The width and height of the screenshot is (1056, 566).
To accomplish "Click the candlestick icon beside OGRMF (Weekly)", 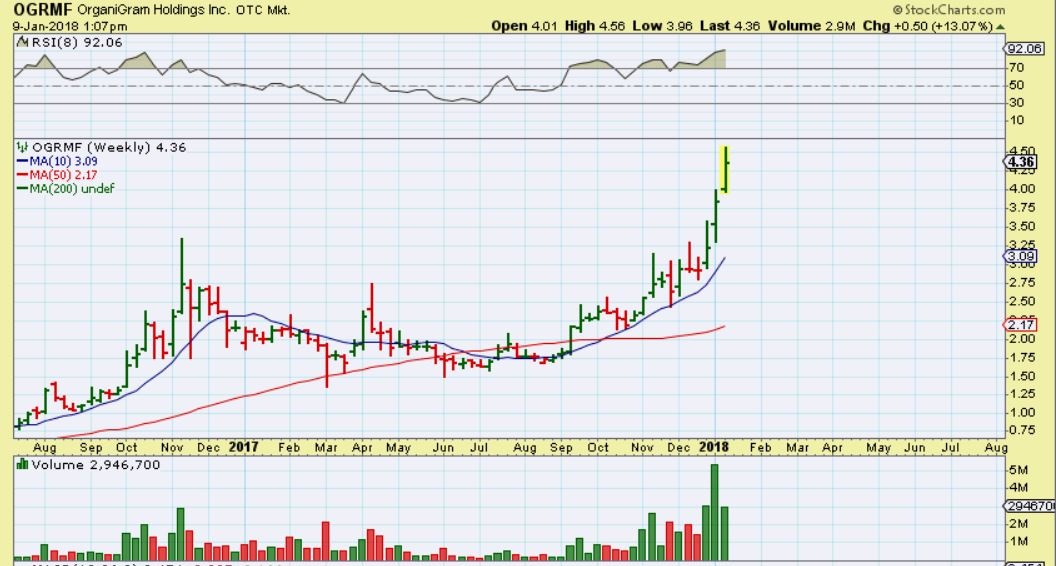I will pos(22,147).
